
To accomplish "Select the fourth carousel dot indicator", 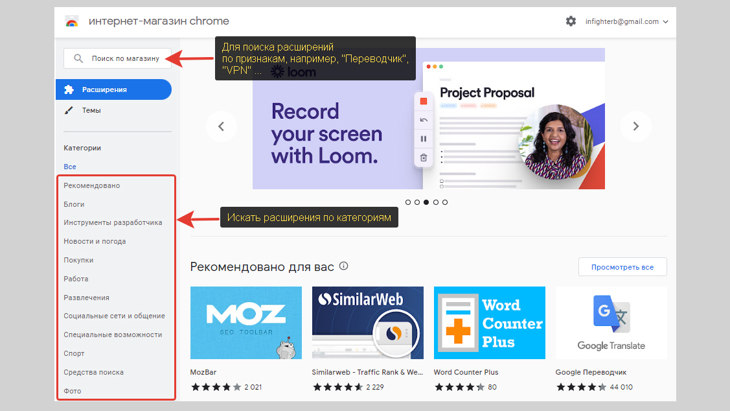I will [x=436, y=202].
